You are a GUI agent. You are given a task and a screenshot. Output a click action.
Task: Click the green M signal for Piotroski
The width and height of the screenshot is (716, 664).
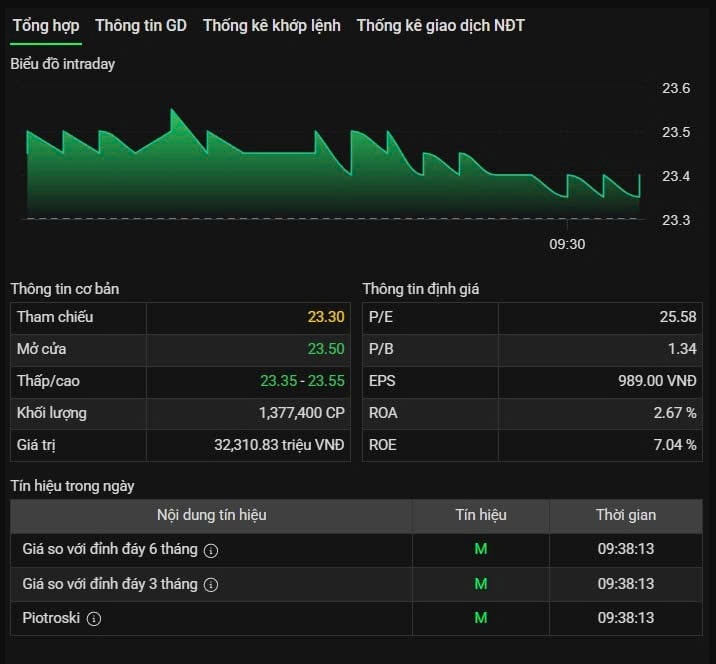pos(481,618)
